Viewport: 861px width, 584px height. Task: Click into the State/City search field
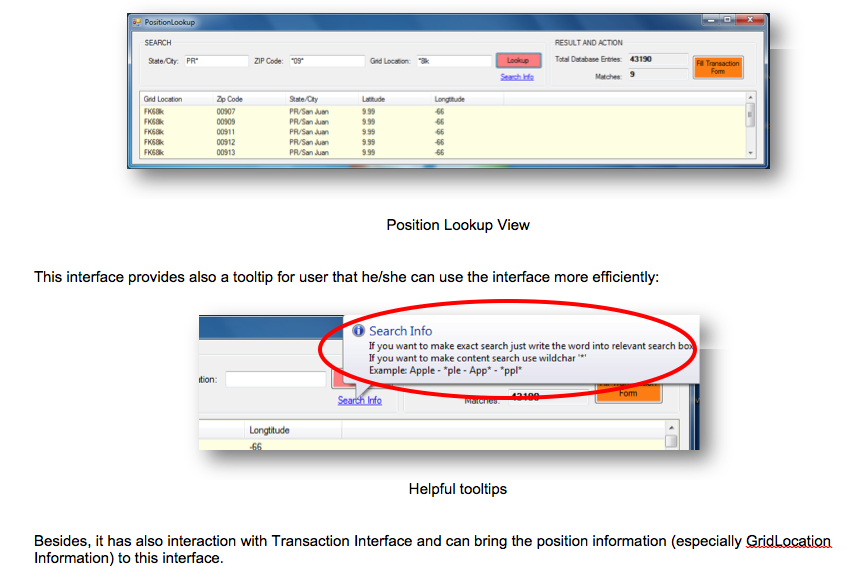215,61
